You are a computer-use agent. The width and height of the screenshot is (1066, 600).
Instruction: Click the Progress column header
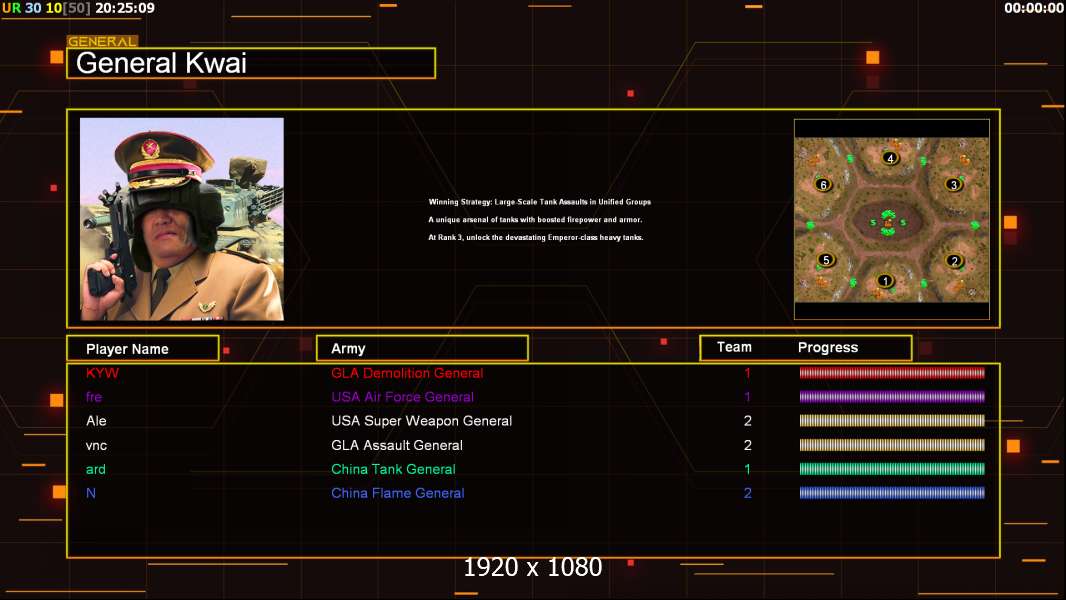click(828, 347)
